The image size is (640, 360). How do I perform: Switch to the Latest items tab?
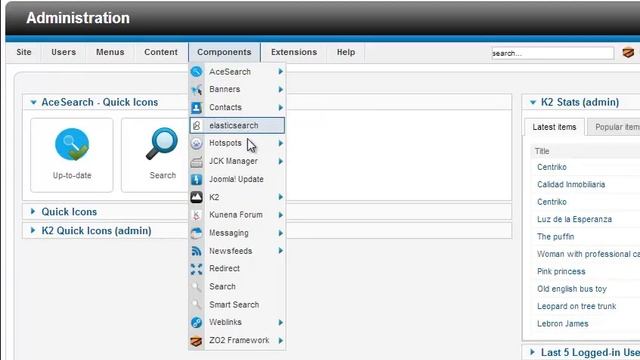point(554,127)
